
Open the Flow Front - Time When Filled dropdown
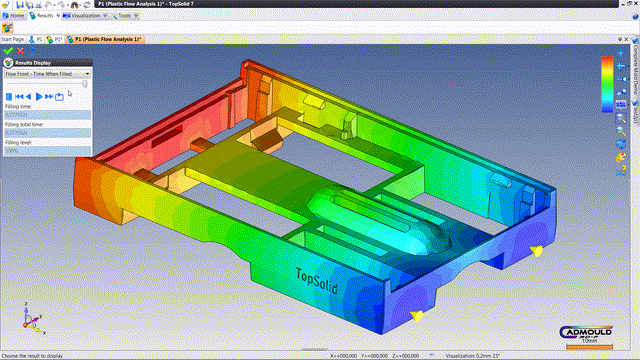(x=47, y=74)
